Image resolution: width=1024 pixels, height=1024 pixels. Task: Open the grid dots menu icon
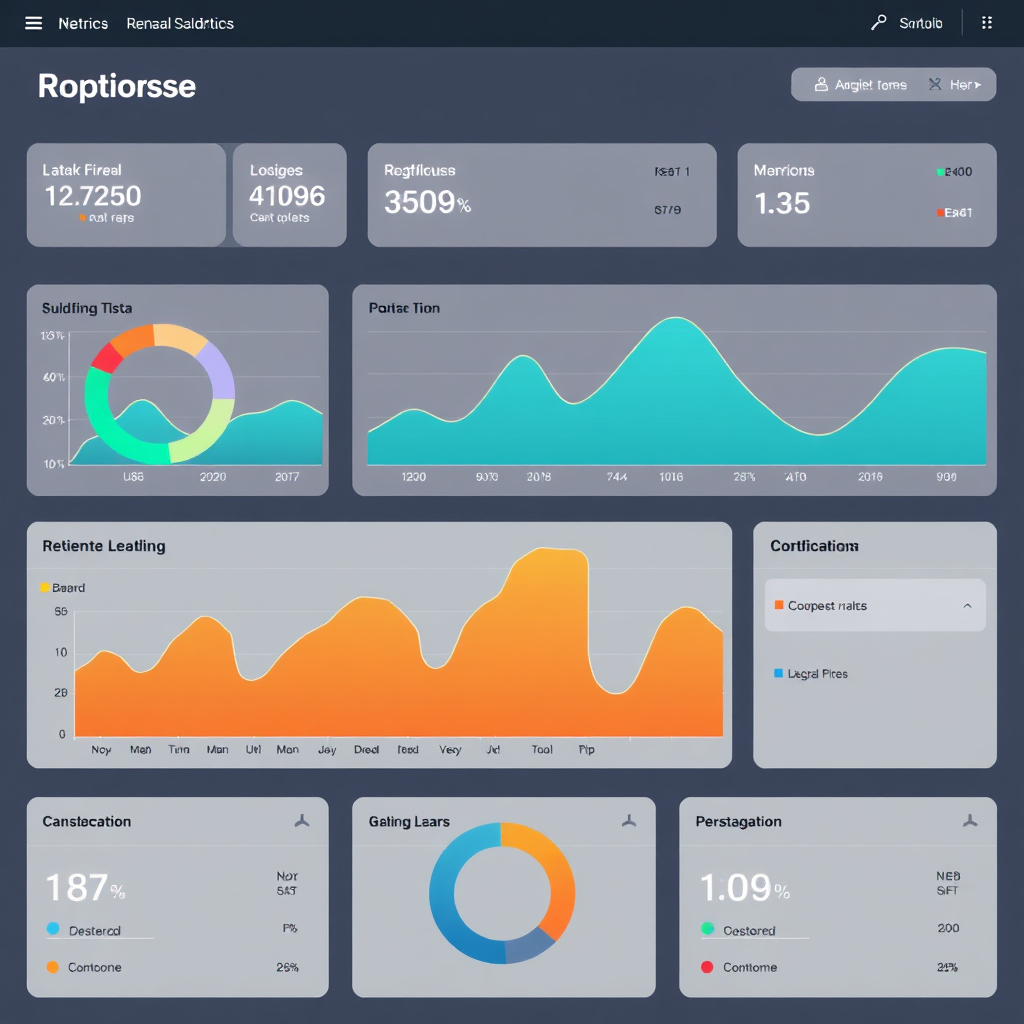click(x=987, y=23)
